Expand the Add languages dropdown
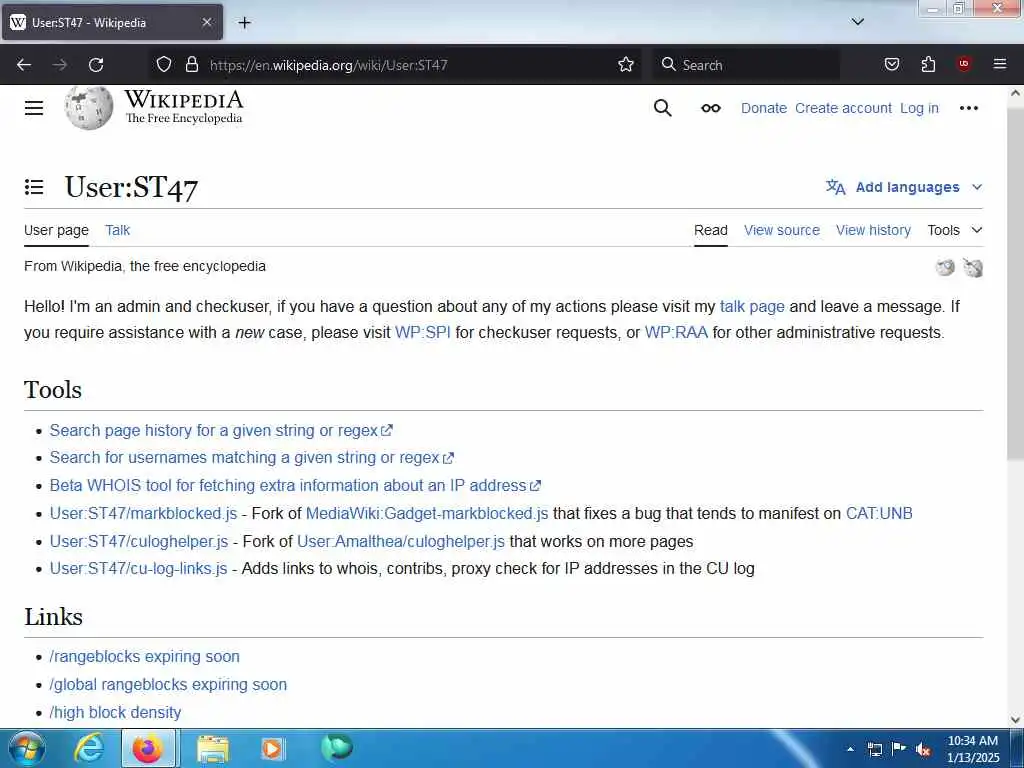 click(904, 187)
